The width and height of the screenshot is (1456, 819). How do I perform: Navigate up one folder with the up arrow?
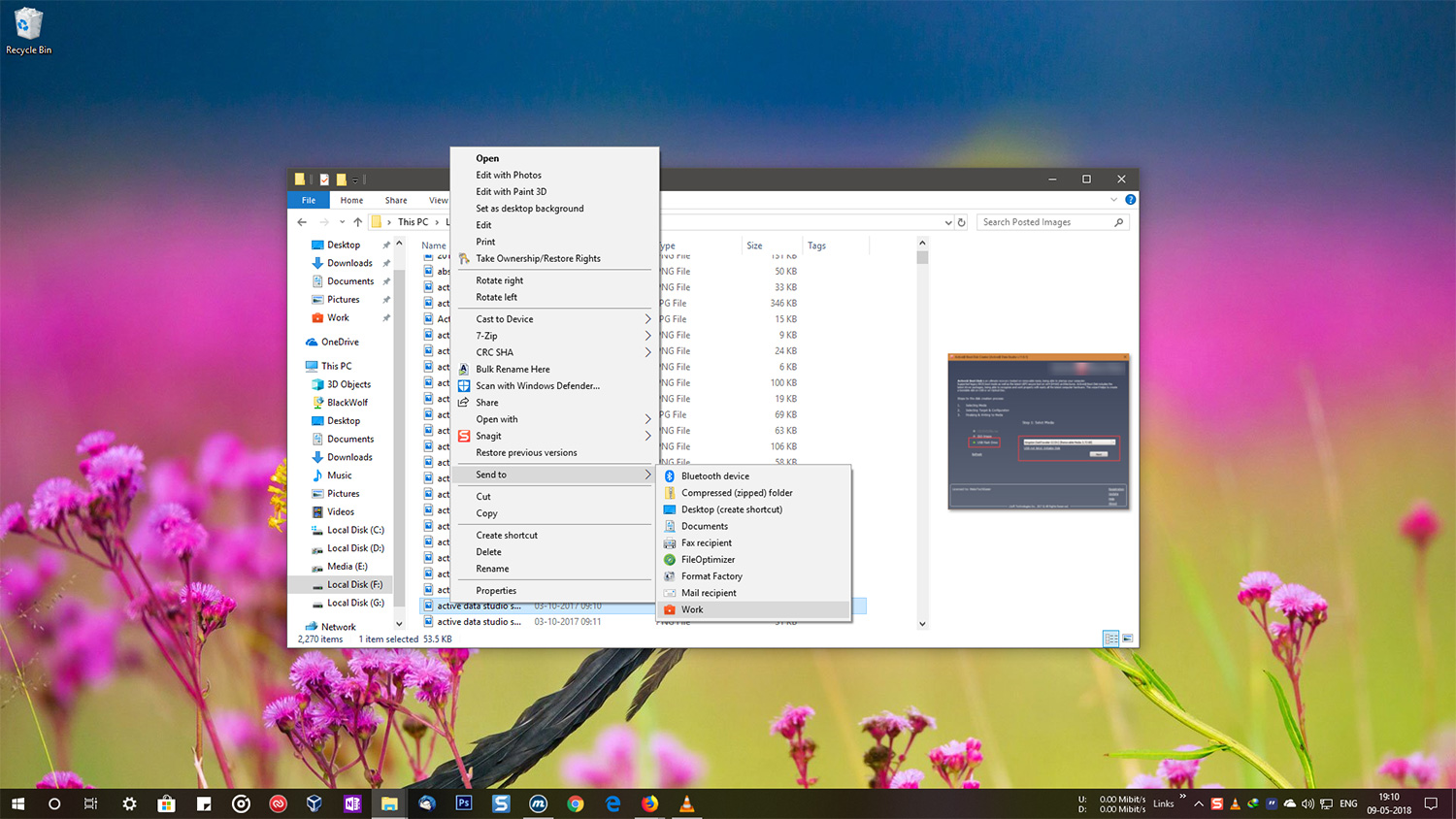click(358, 221)
